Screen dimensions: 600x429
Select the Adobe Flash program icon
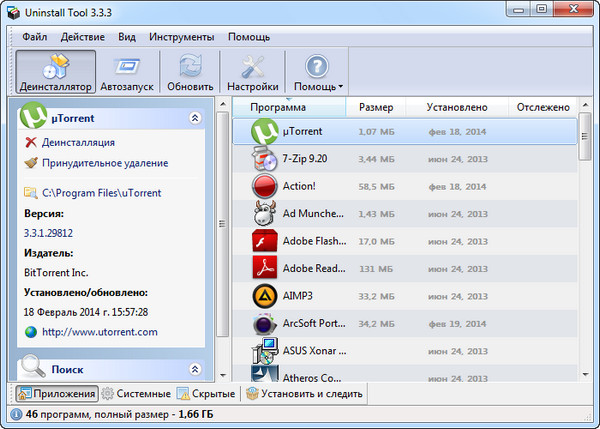tap(265, 240)
